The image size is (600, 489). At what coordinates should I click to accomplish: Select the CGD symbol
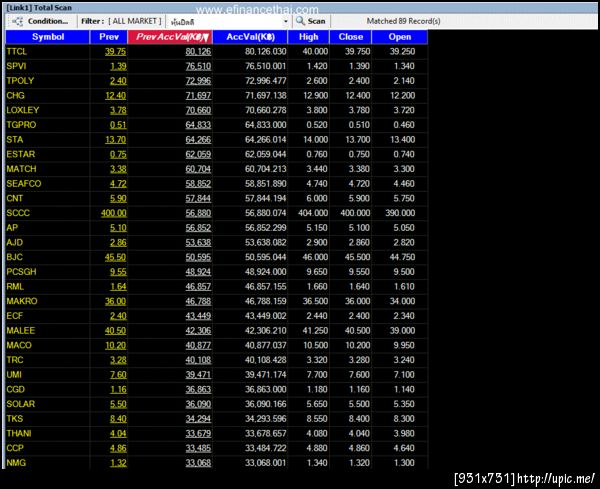pyautogui.click(x=16, y=390)
